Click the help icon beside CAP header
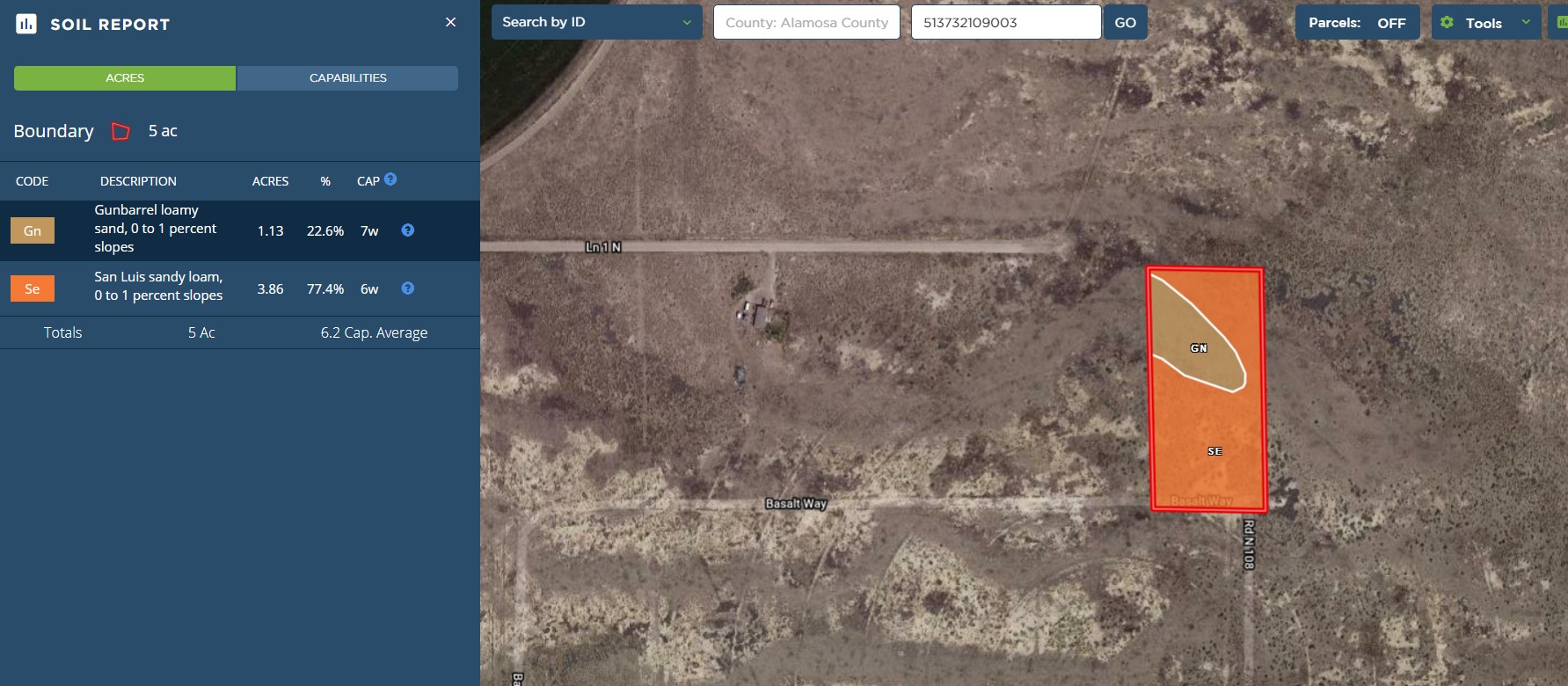The image size is (1568, 686). tap(390, 179)
